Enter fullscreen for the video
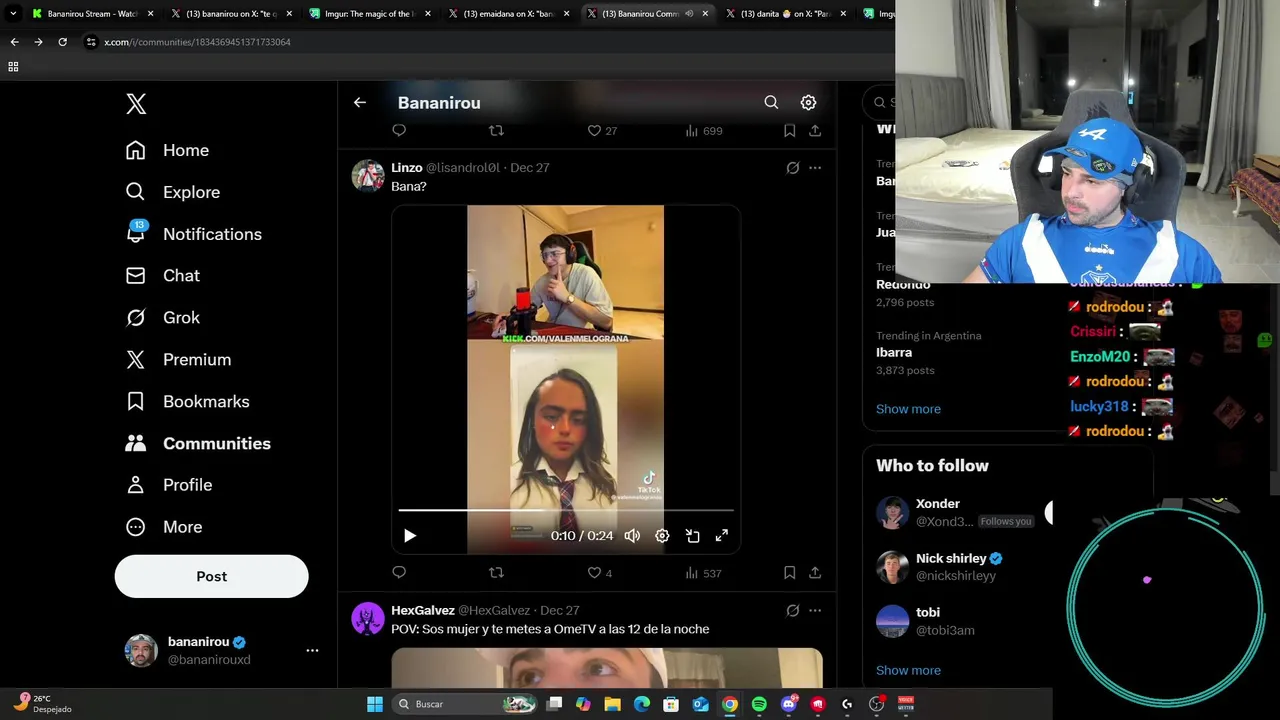The height and width of the screenshot is (720, 1280). tap(721, 536)
